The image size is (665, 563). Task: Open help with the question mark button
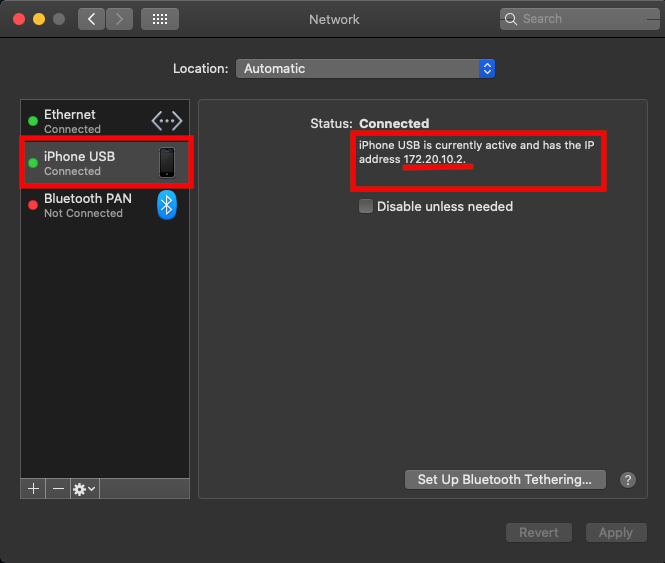(628, 480)
